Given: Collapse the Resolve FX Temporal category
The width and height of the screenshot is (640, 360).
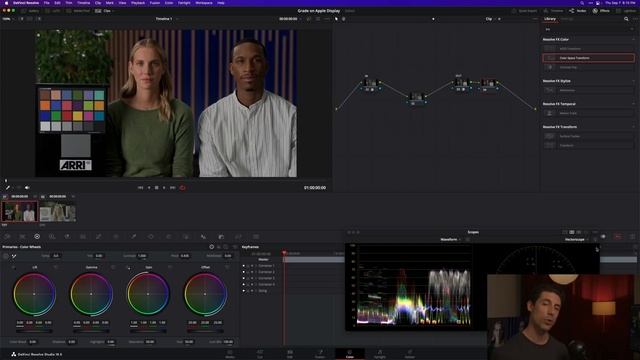Looking at the screenshot, I should (633, 104).
